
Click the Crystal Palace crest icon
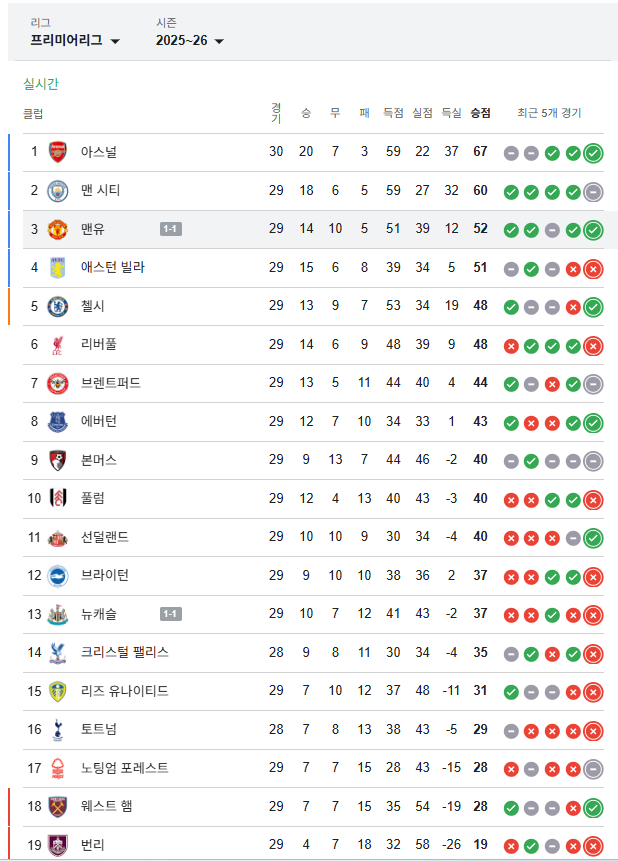58,652
